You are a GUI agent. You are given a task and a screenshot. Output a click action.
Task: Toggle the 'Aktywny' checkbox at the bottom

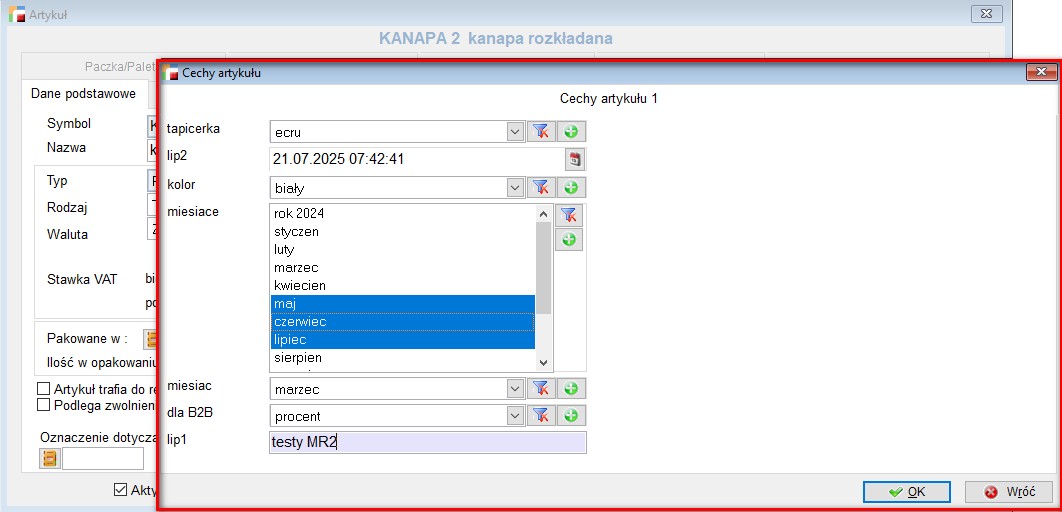click(121, 489)
